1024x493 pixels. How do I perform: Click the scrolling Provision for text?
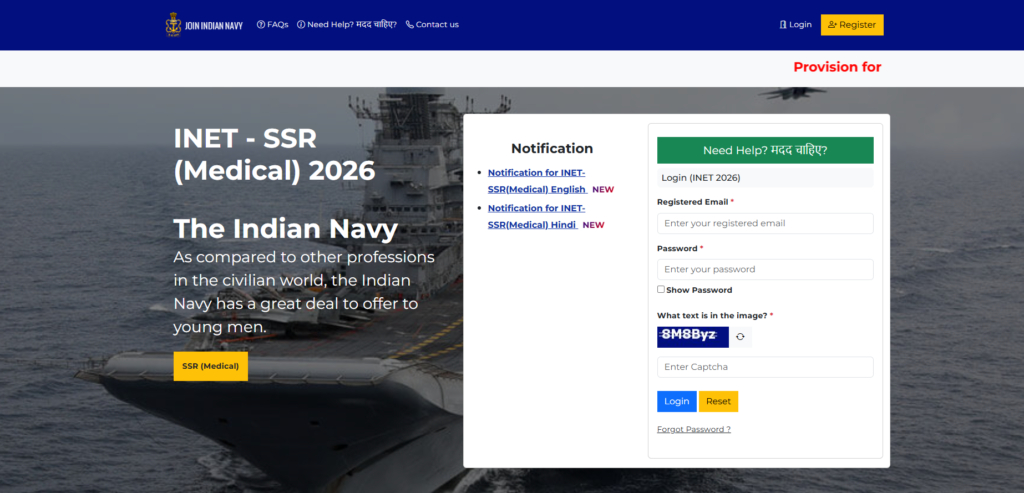click(x=837, y=67)
